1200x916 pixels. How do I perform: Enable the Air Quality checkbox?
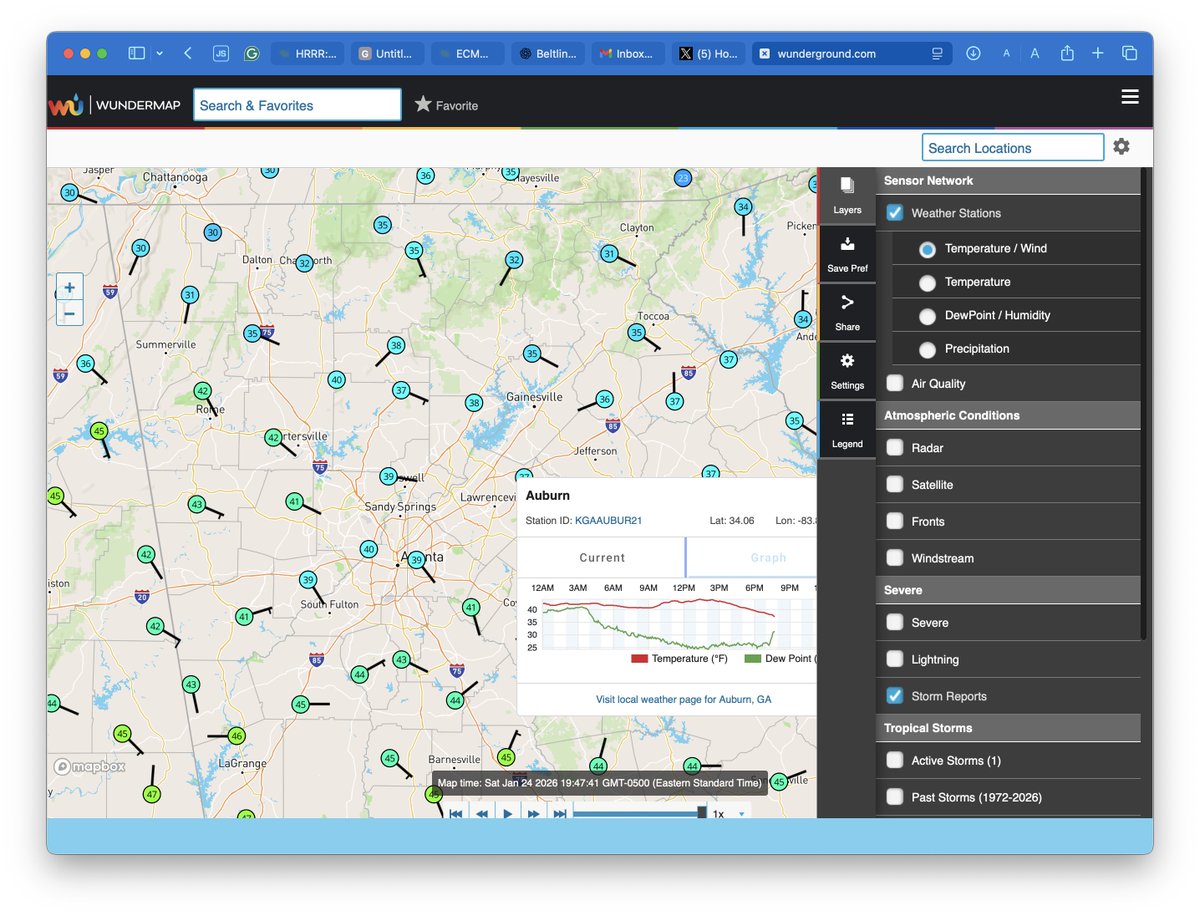click(x=895, y=383)
